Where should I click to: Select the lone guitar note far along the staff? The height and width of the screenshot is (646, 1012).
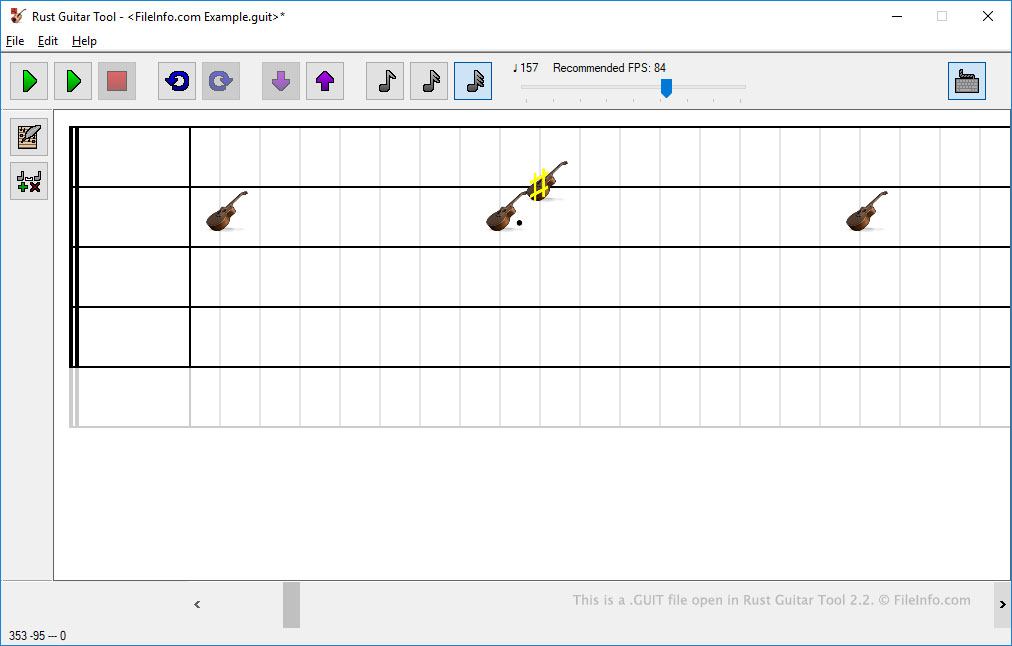867,211
